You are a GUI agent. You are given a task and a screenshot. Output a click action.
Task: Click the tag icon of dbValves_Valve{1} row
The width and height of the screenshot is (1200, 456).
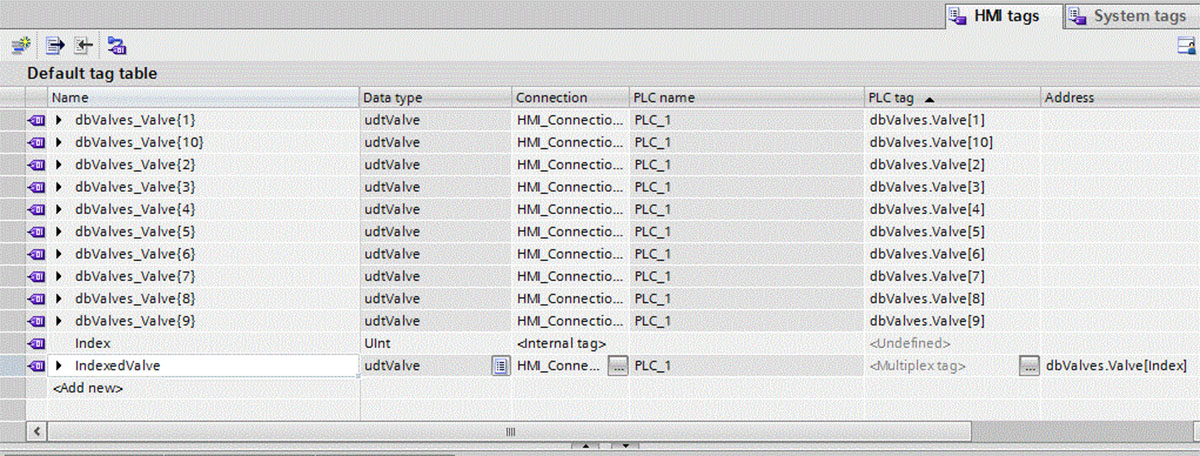(37, 120)
